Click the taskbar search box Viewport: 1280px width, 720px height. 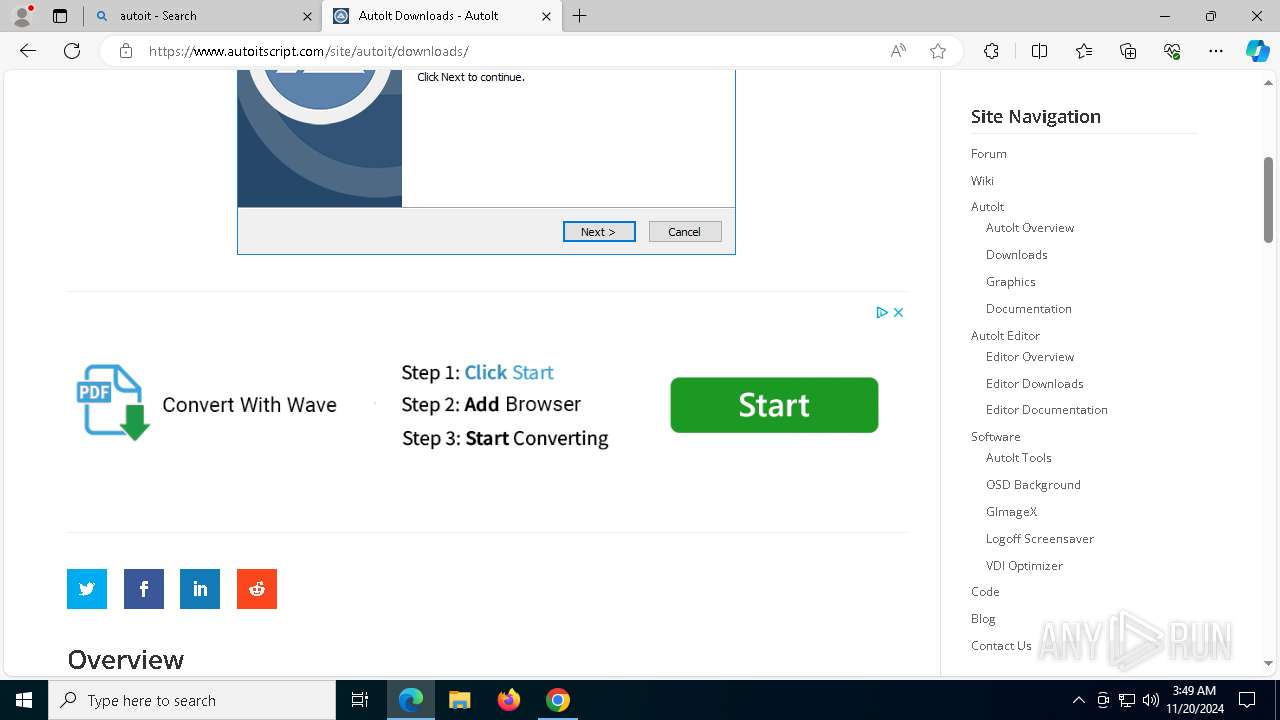(192, 700)
